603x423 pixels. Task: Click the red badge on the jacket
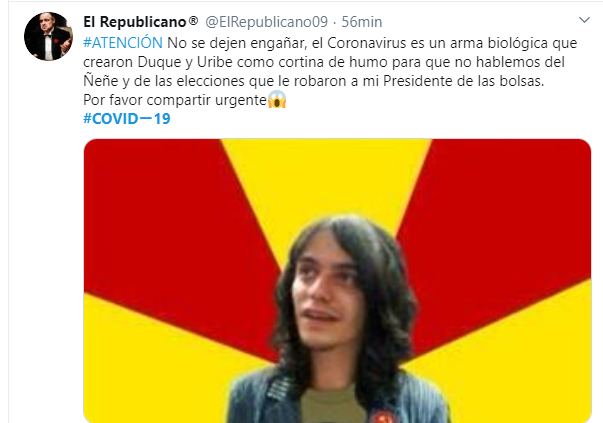[381, 417]
